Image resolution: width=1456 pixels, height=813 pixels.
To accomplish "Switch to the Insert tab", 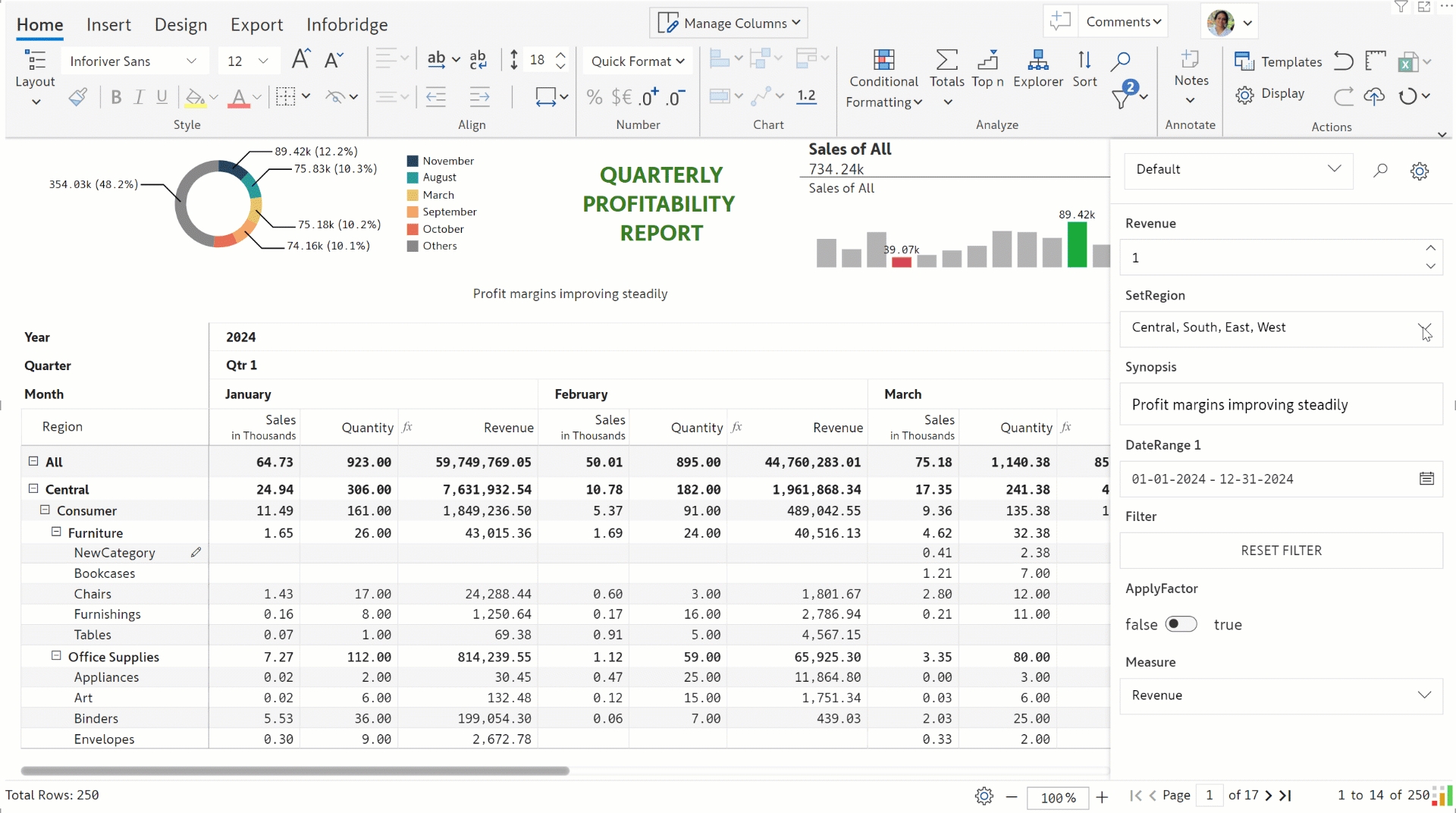I will [x=108, y=24].
